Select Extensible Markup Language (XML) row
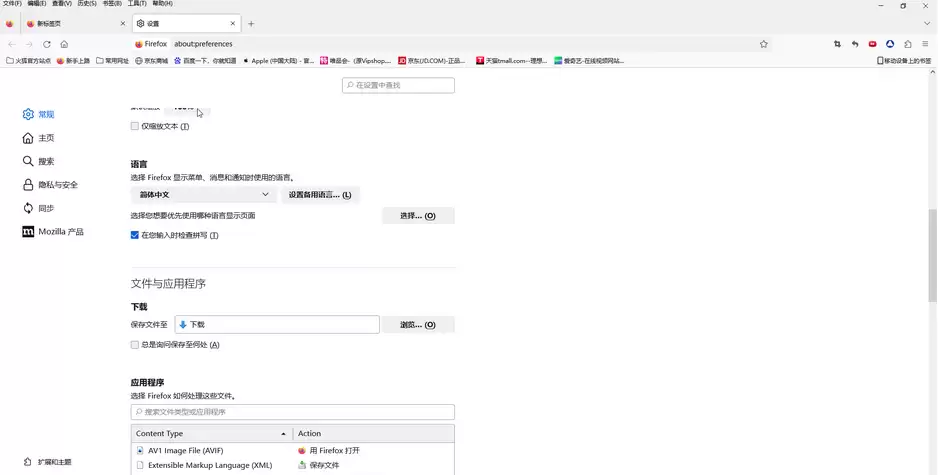The width and height of the screenshot is (938, 475). pos(293,465)
